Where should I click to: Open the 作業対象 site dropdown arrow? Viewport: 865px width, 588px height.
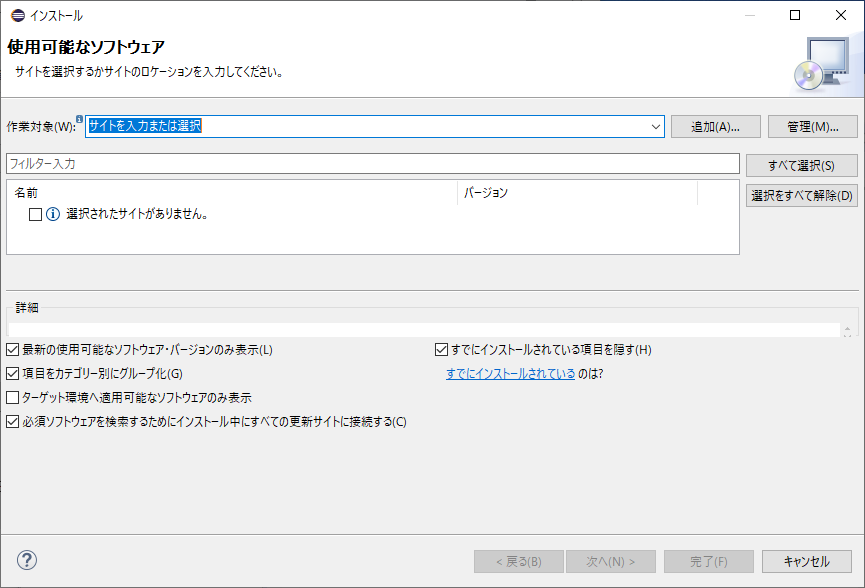tap(656, 127)
